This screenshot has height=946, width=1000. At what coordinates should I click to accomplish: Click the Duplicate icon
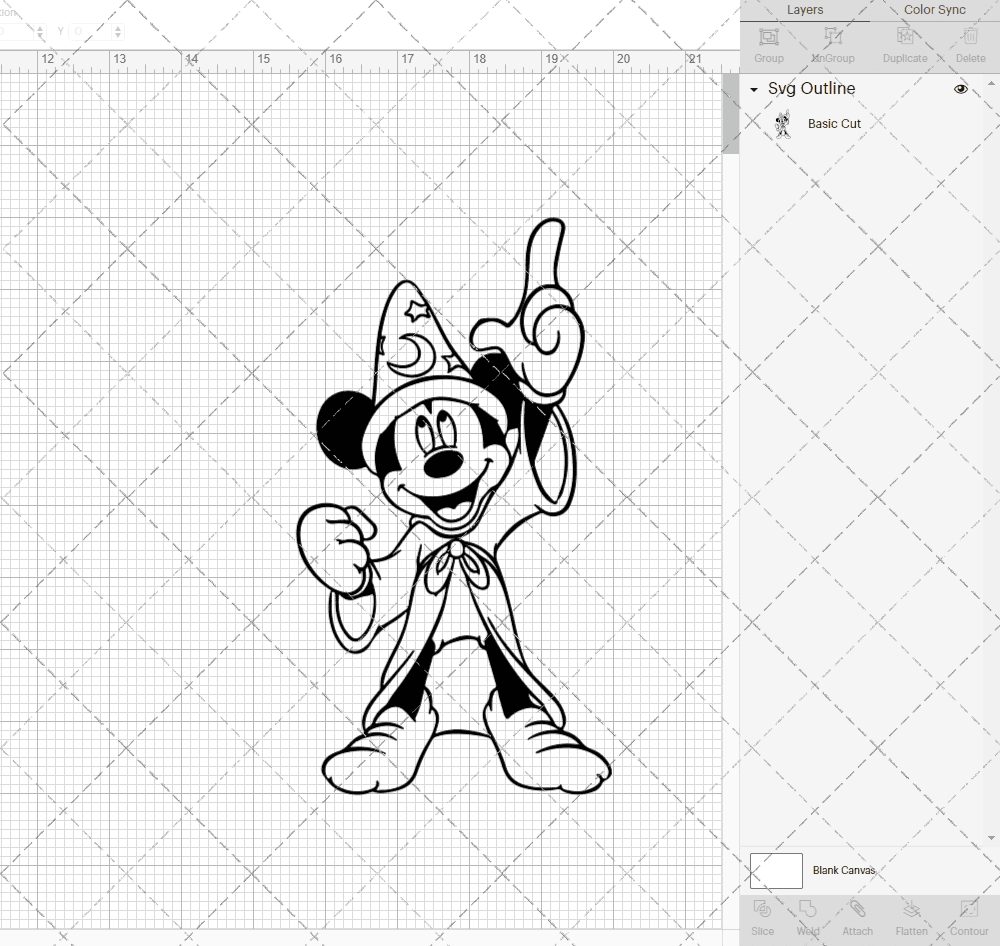(905, 36)
